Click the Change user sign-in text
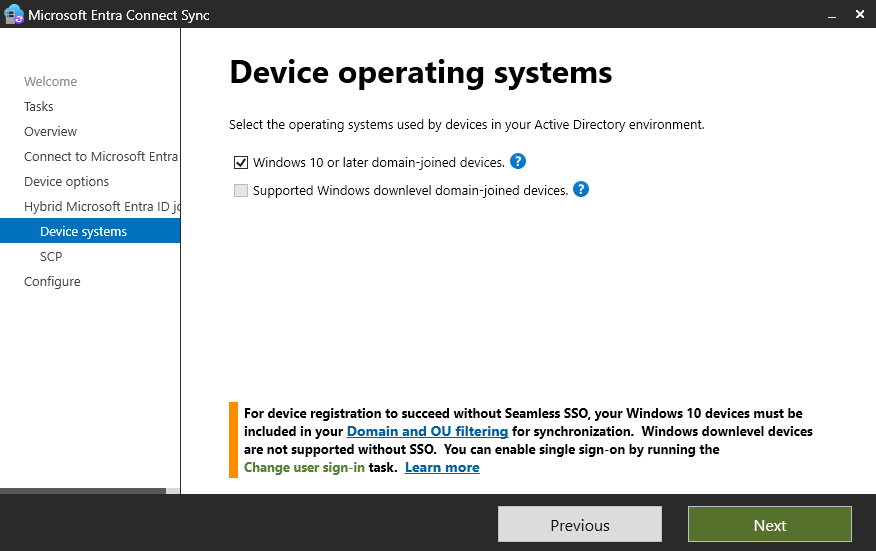This screenshot has width=876, height=551. (304, 467)
